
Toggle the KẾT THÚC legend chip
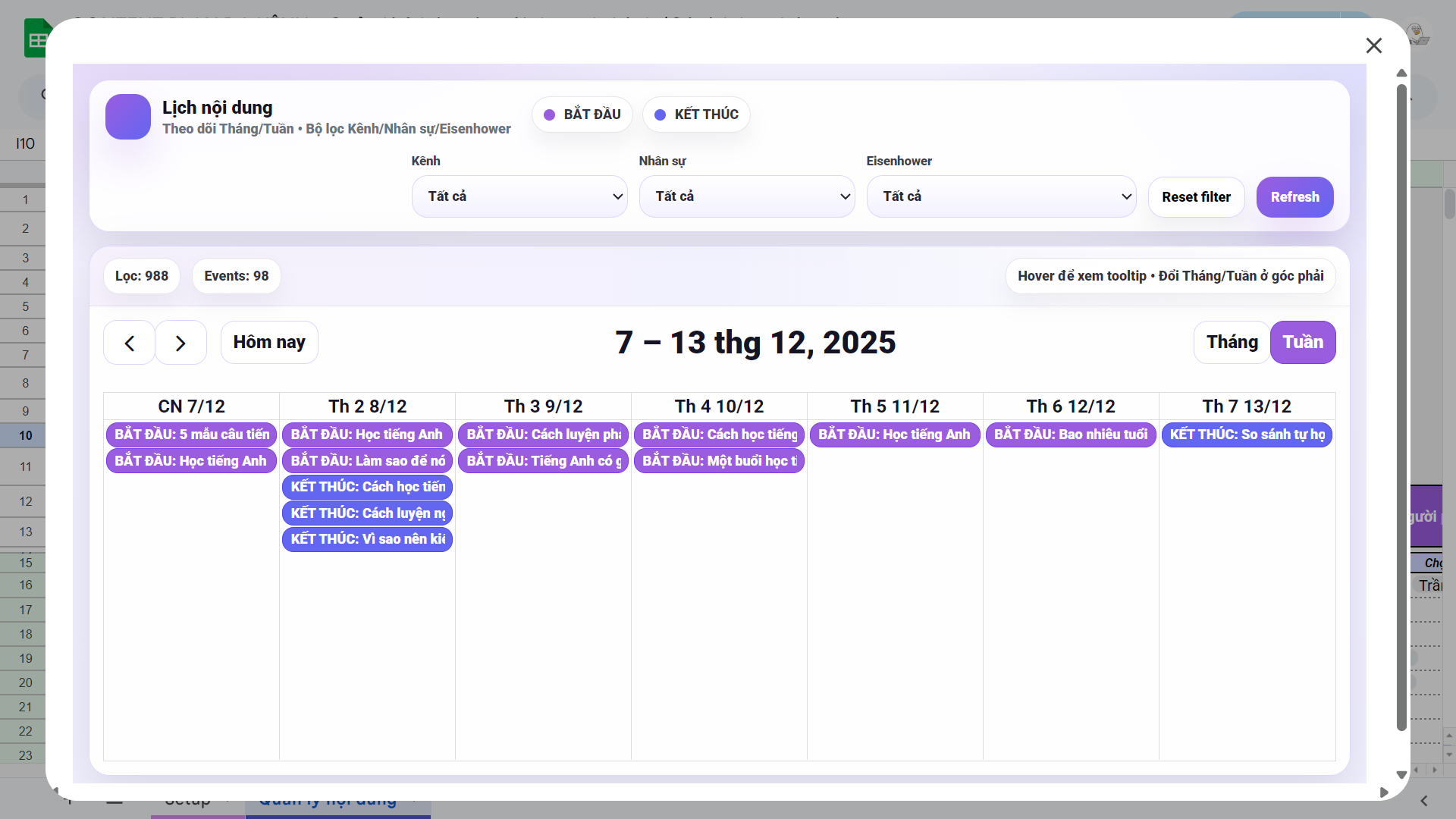click(696, 115)
